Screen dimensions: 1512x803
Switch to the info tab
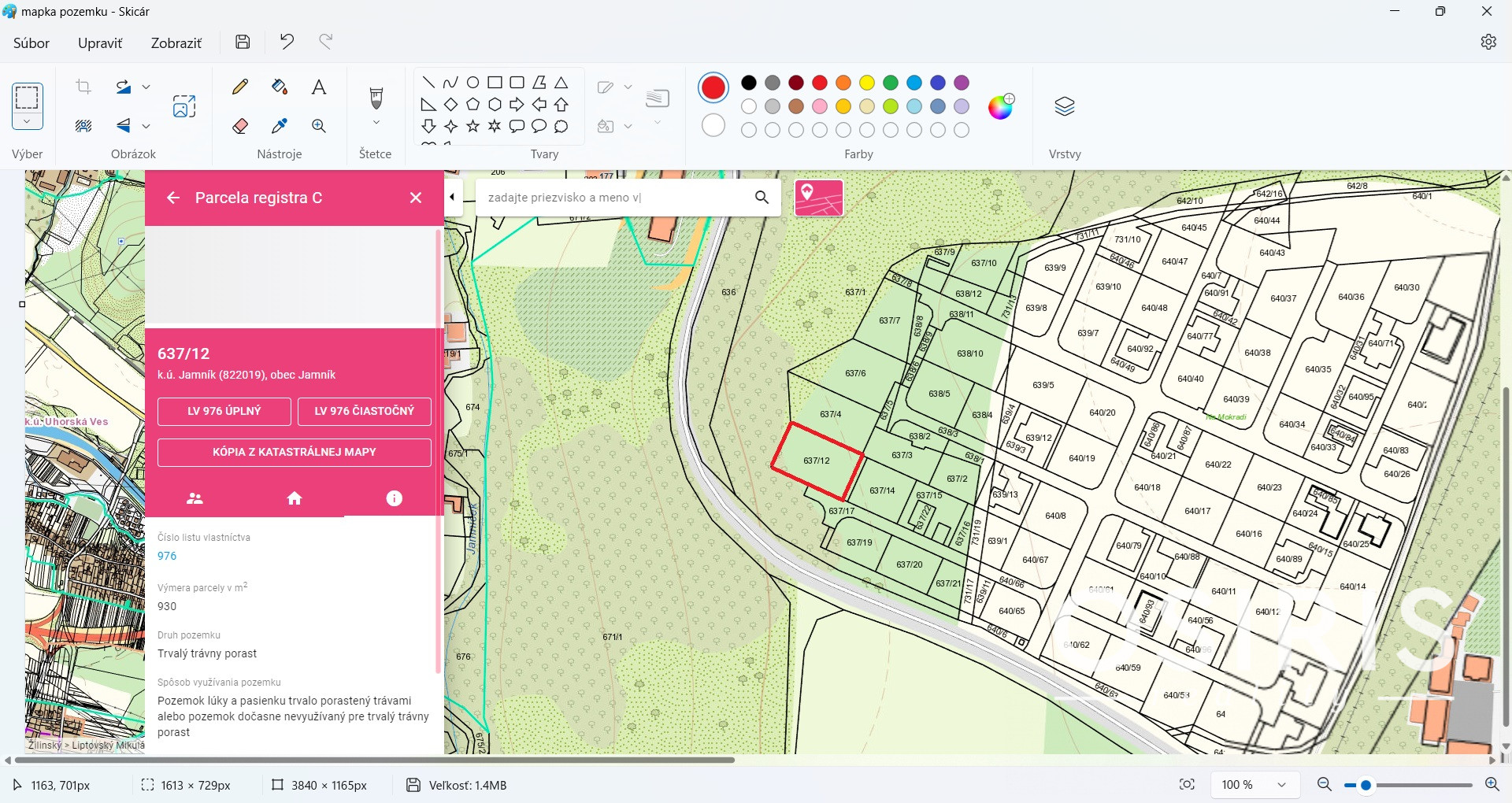394,498
